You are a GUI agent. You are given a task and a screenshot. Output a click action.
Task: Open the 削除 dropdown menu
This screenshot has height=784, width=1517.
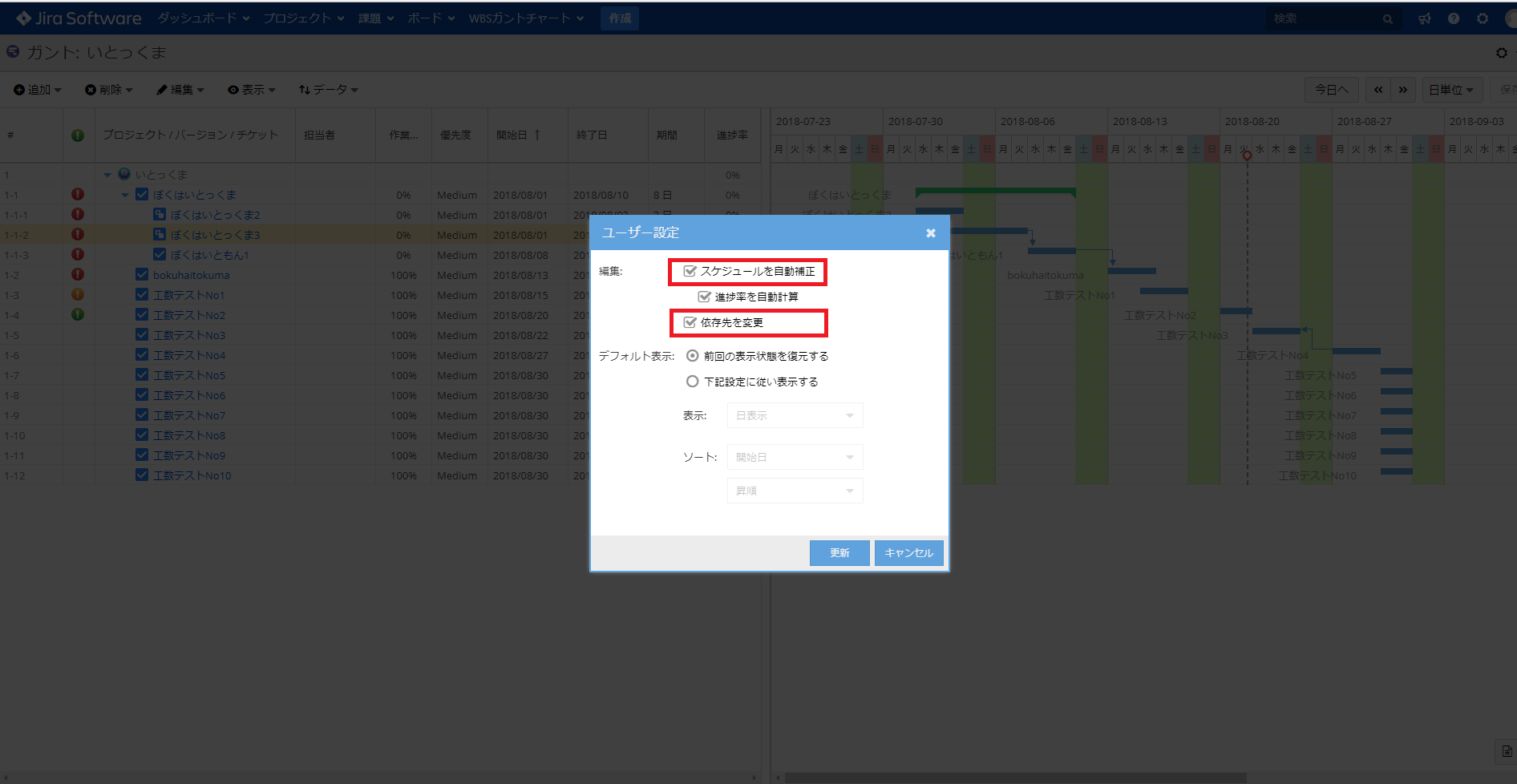point(109,90)
